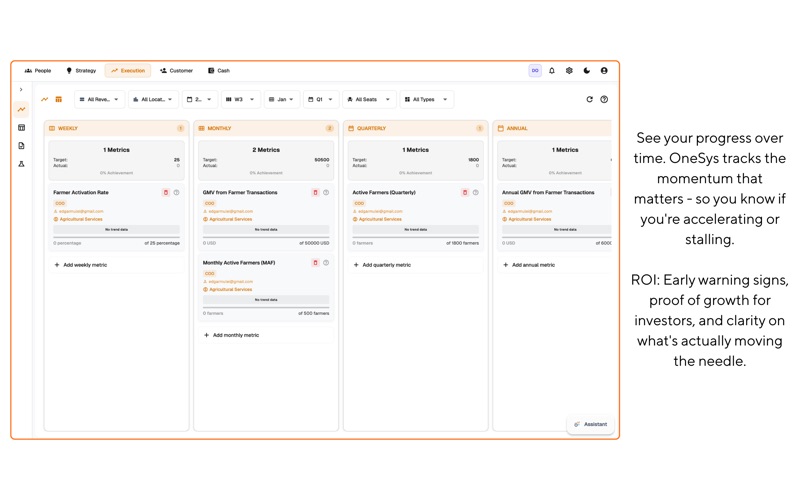Open the Cash tab
The image size is (800, 500).
(x=219, y=70)
